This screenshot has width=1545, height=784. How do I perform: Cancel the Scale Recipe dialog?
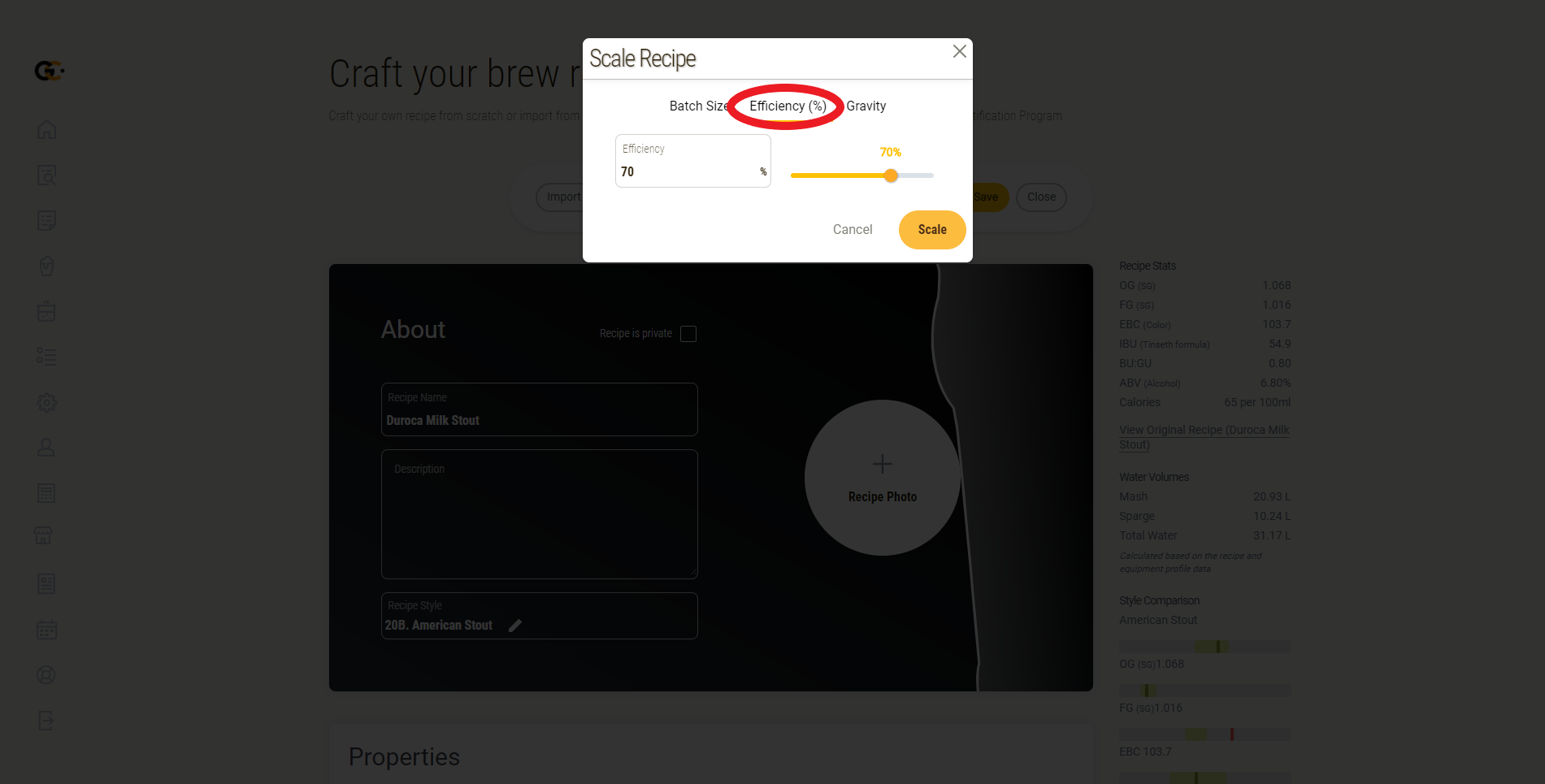pyautogui.click(x=853, y=230)
